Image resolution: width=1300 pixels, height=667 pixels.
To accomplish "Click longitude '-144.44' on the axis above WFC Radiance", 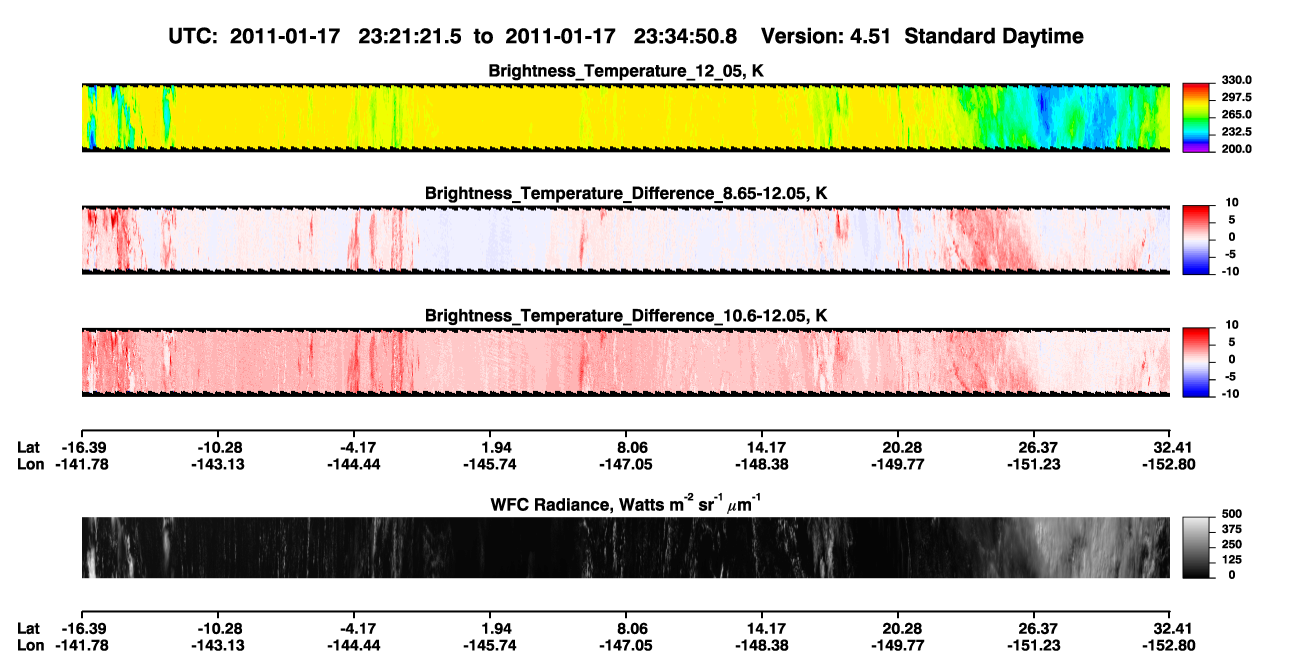I will pyautogui.click(x=353, y=464).
